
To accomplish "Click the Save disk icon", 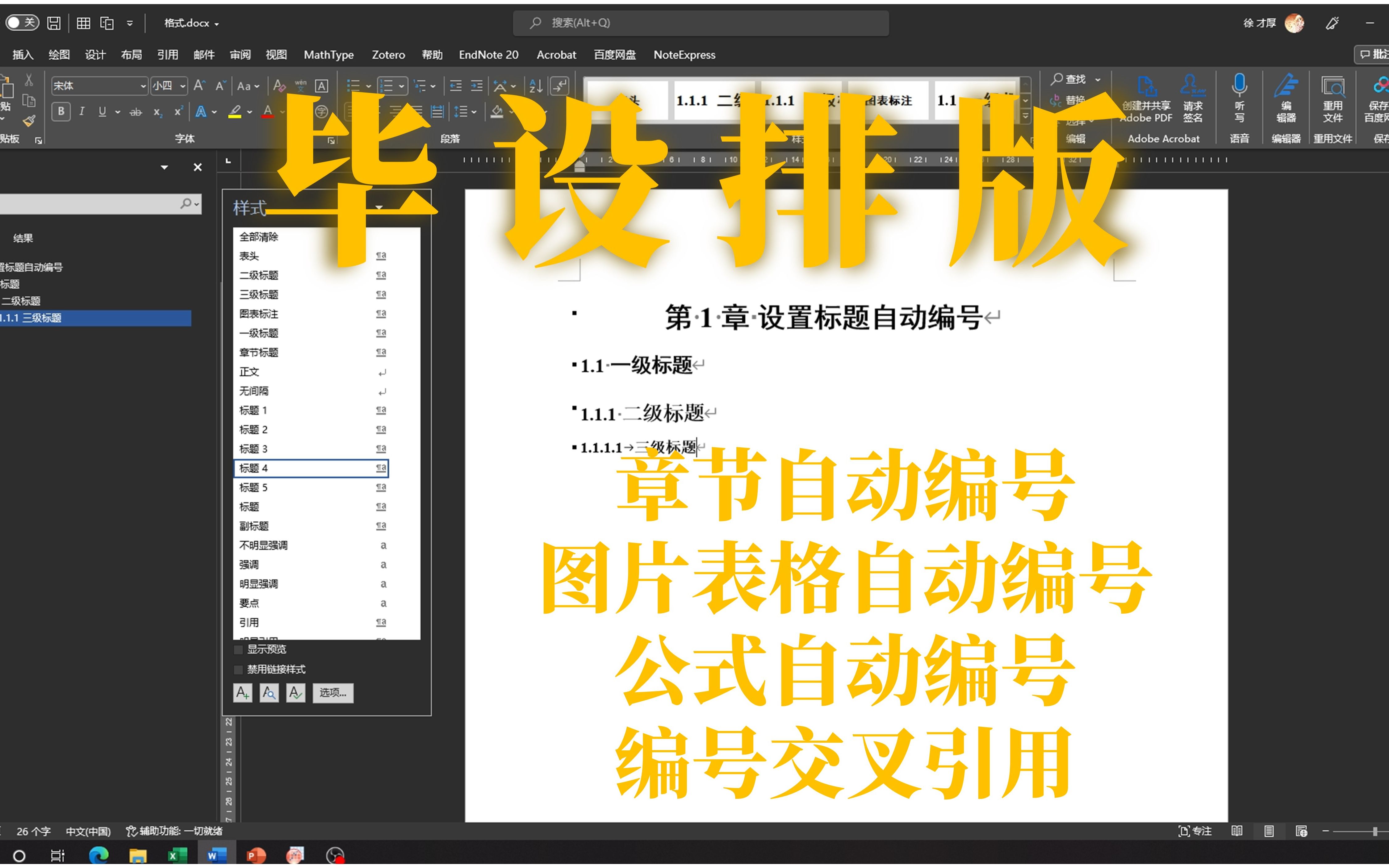I will click(x=54, y=23).
